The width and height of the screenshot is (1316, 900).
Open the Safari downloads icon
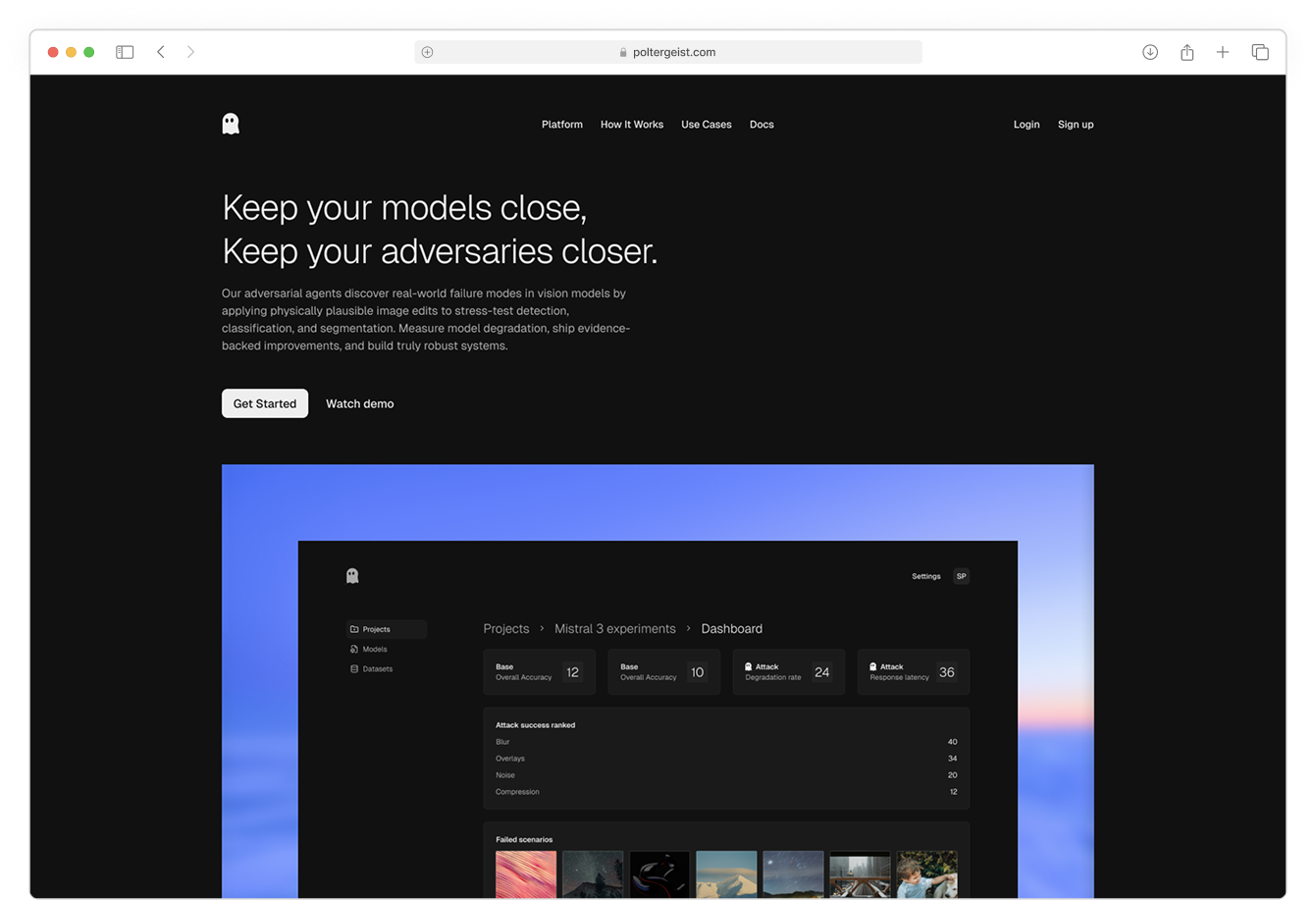[1150, 52]
